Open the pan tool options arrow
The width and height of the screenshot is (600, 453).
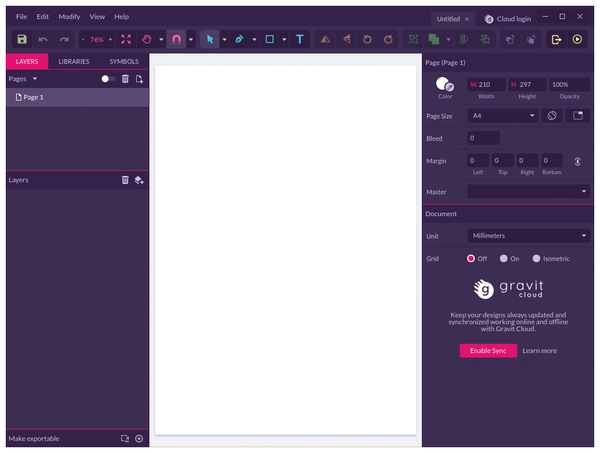coord(161,39)
